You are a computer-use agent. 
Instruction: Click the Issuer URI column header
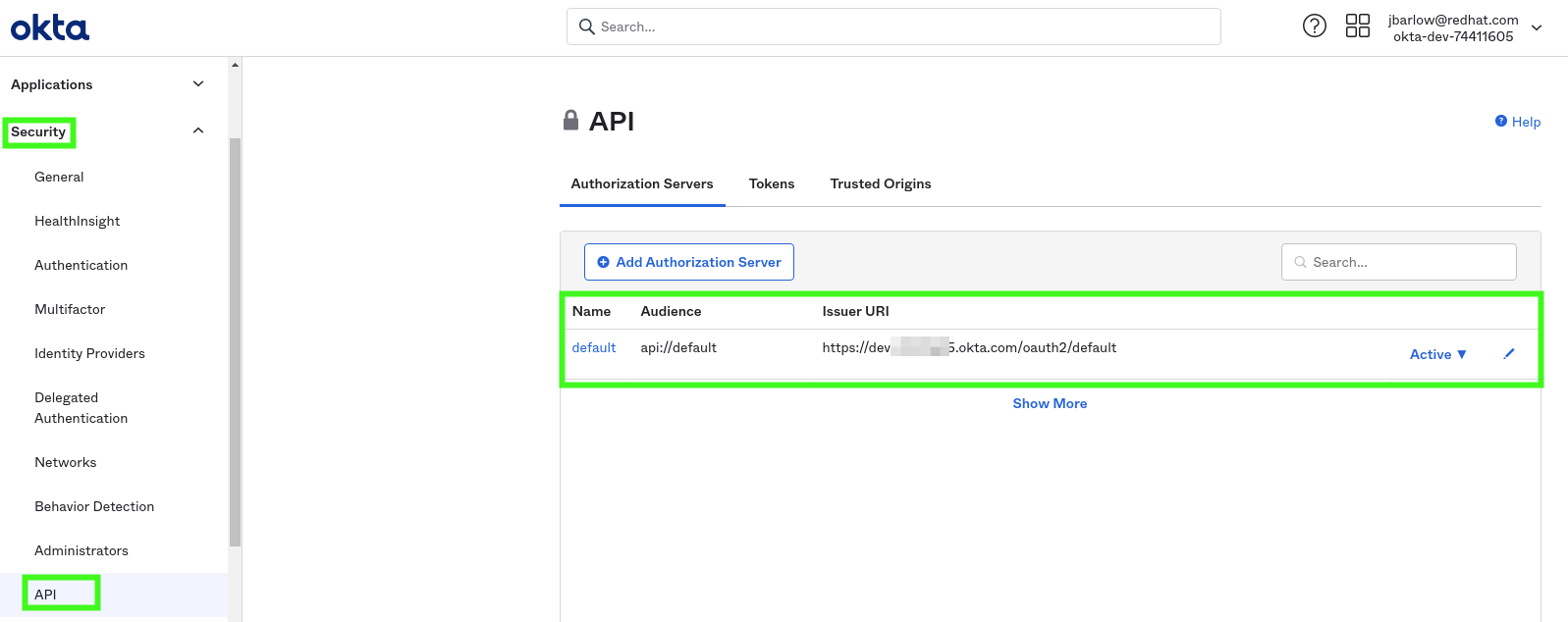click(855, 311)
